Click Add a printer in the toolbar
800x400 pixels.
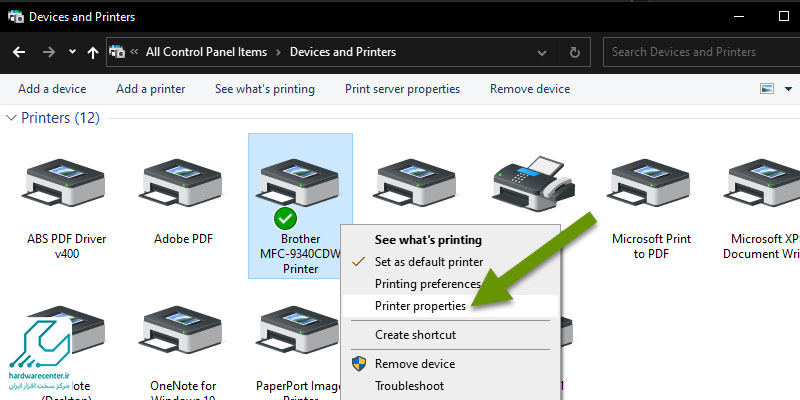pos(150,89)
